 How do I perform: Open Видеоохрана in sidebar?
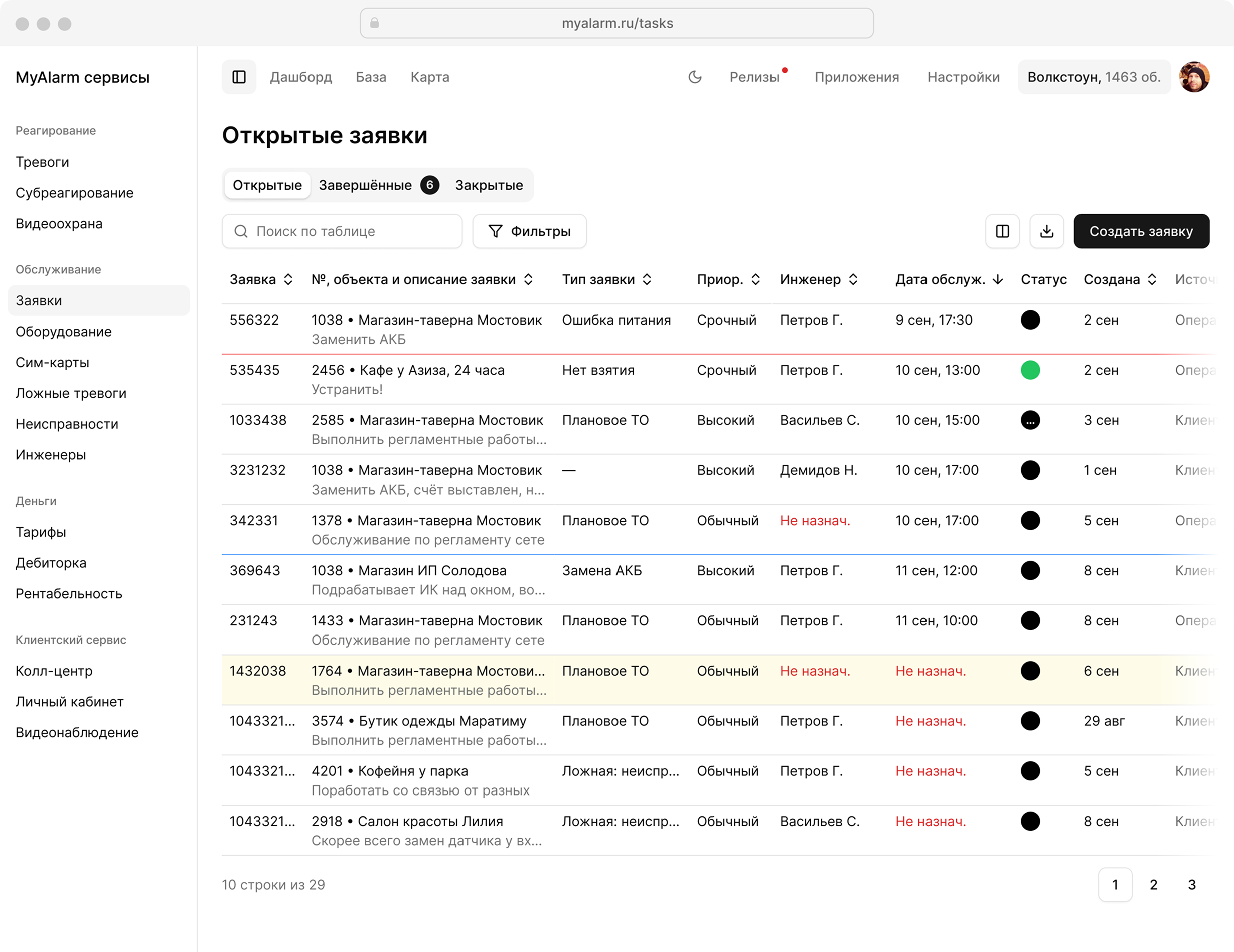coord(59,224)
